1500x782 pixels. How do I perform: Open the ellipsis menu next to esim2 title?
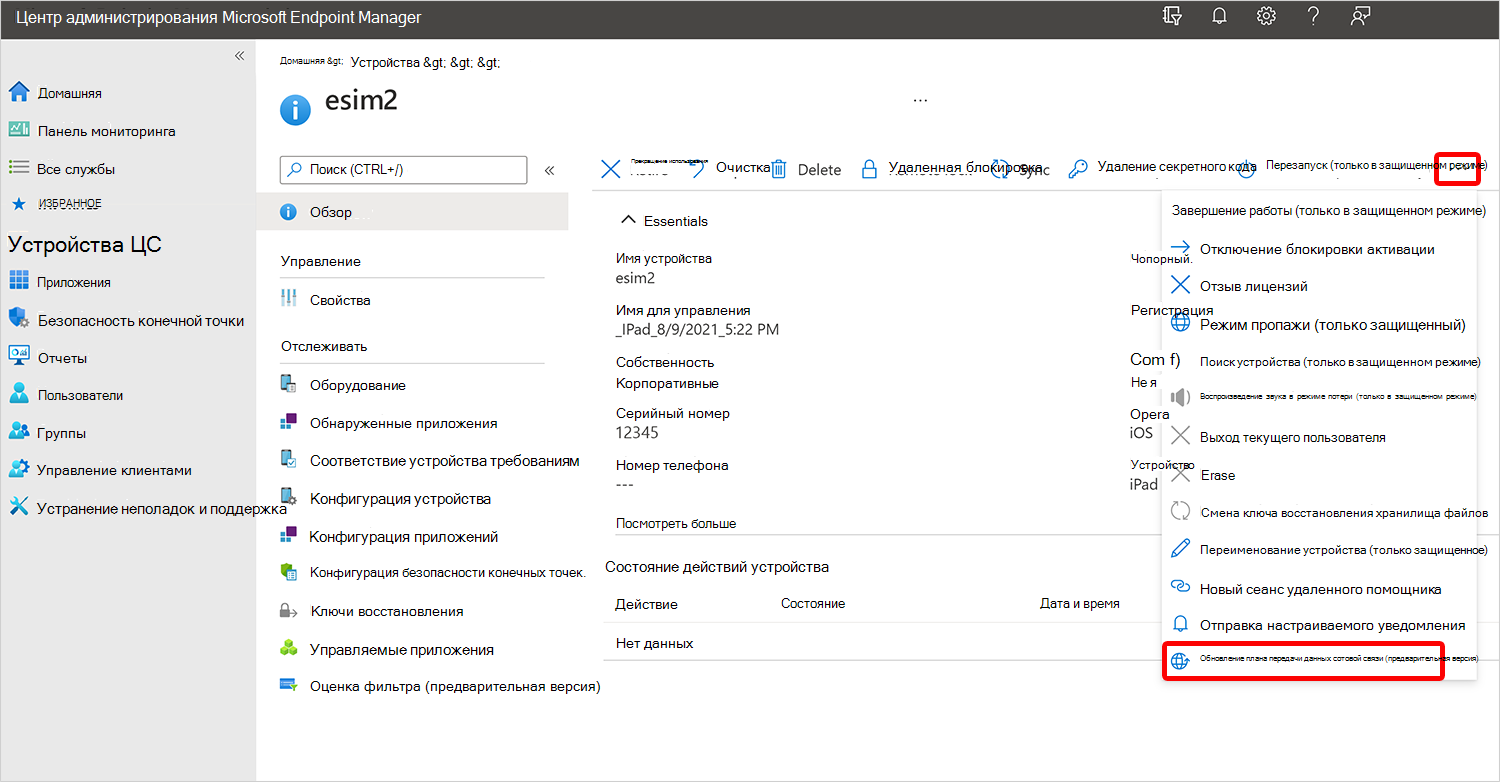921,100
